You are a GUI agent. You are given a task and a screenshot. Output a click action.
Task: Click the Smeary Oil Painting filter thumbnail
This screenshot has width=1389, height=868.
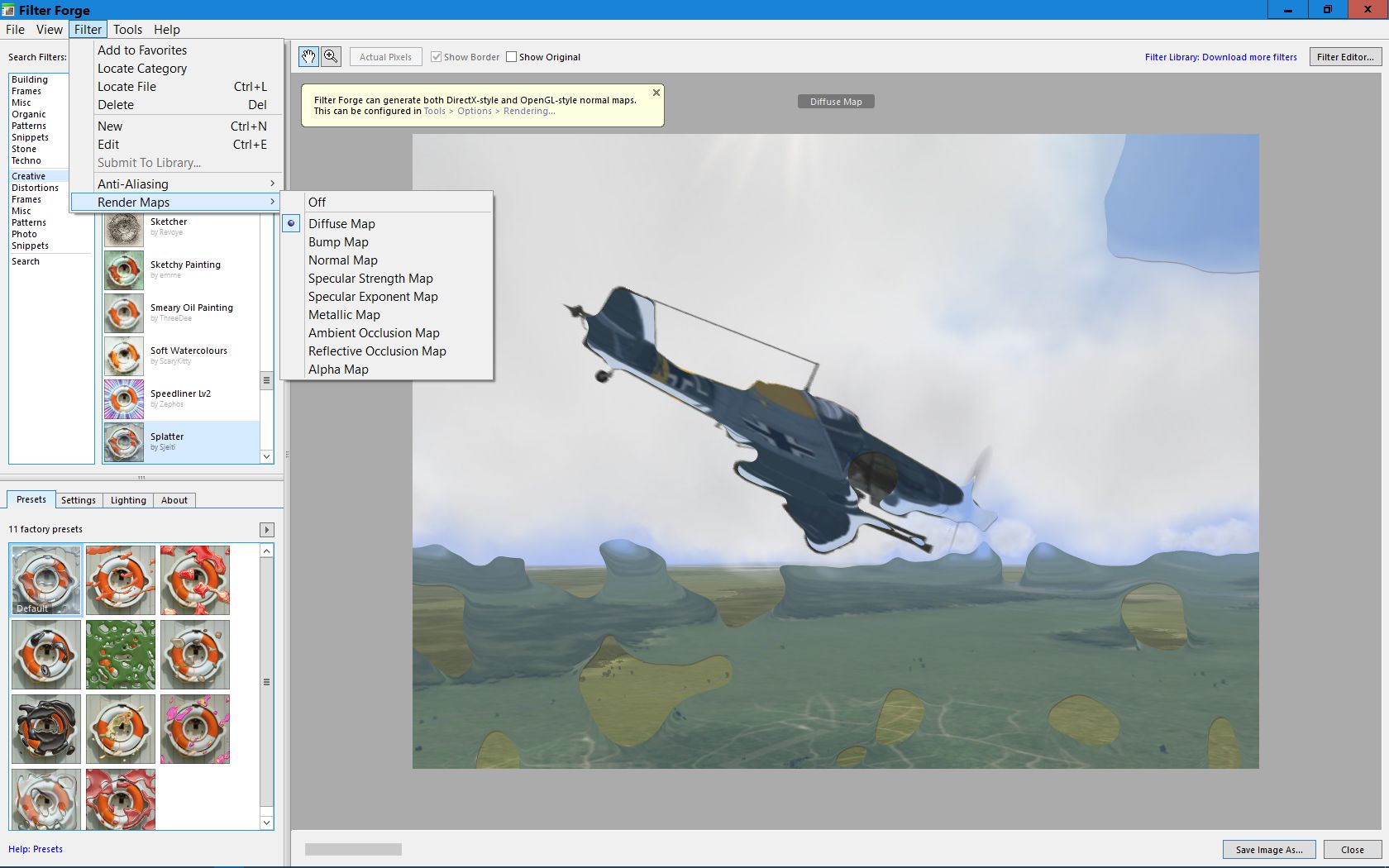[x=124, y=312]
